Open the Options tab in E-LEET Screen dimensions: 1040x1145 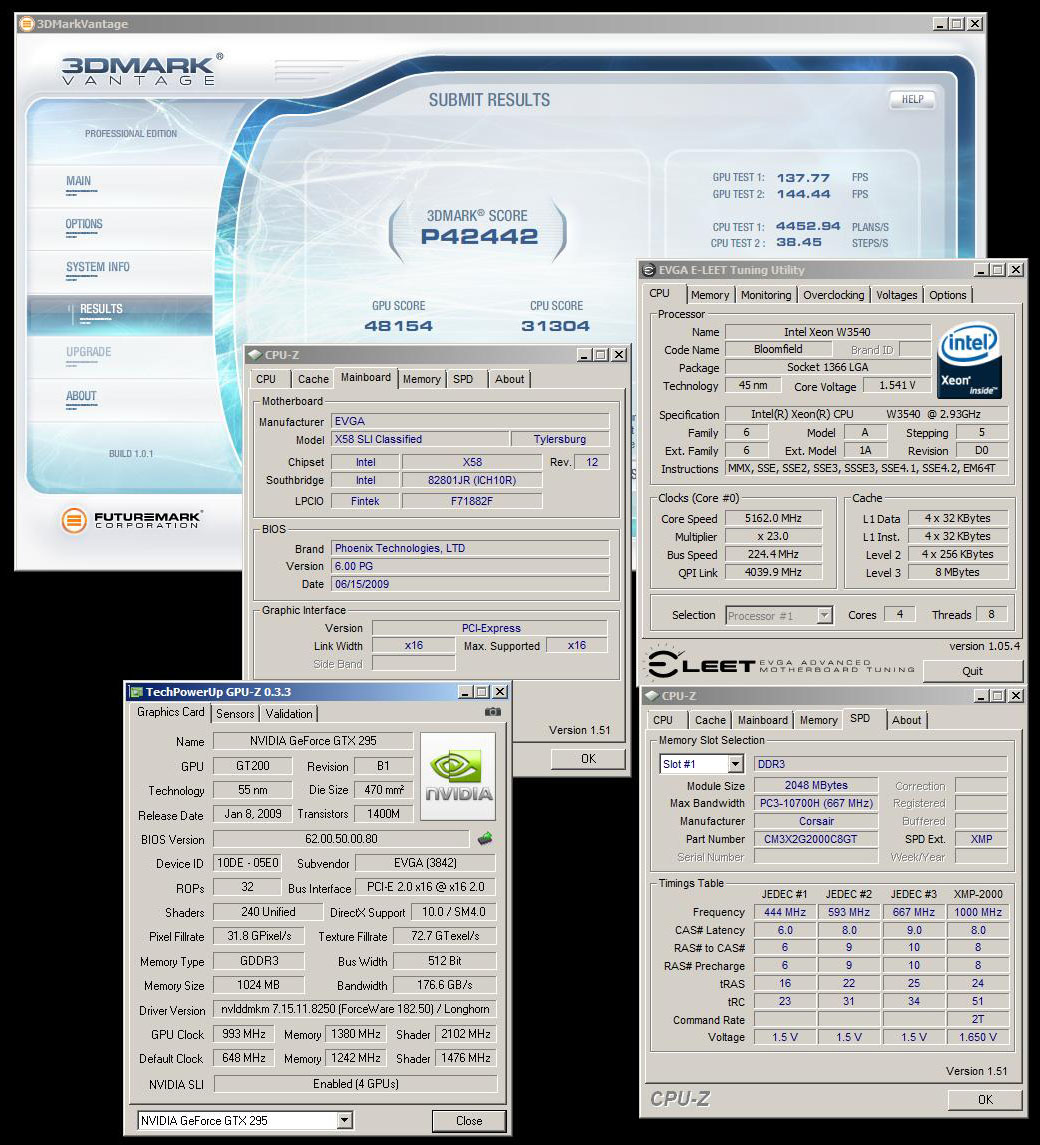pos(948,295)
